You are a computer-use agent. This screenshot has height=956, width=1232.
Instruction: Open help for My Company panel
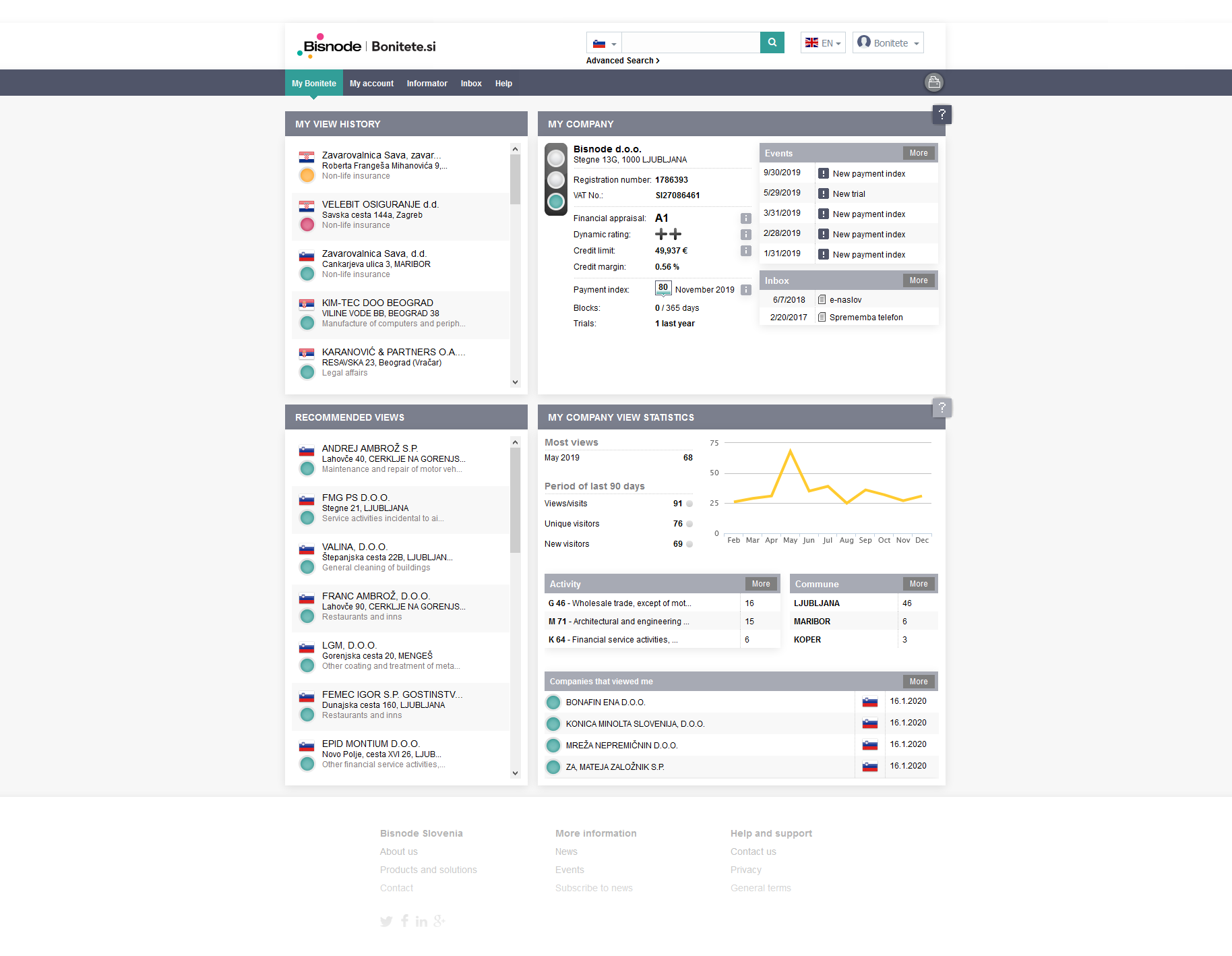[942, 115]
